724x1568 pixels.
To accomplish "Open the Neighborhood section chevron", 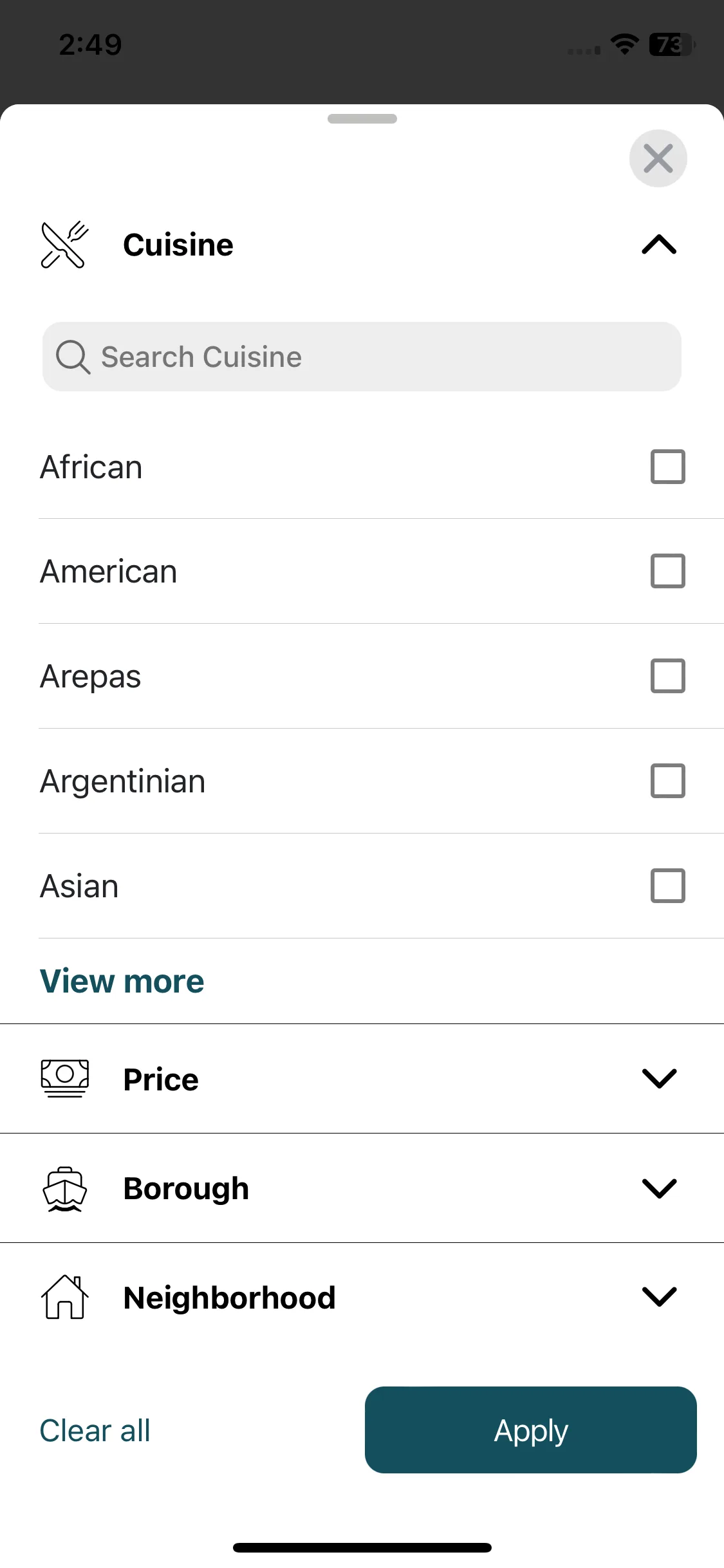I will pyautogui.click(x=659, y=1297).
